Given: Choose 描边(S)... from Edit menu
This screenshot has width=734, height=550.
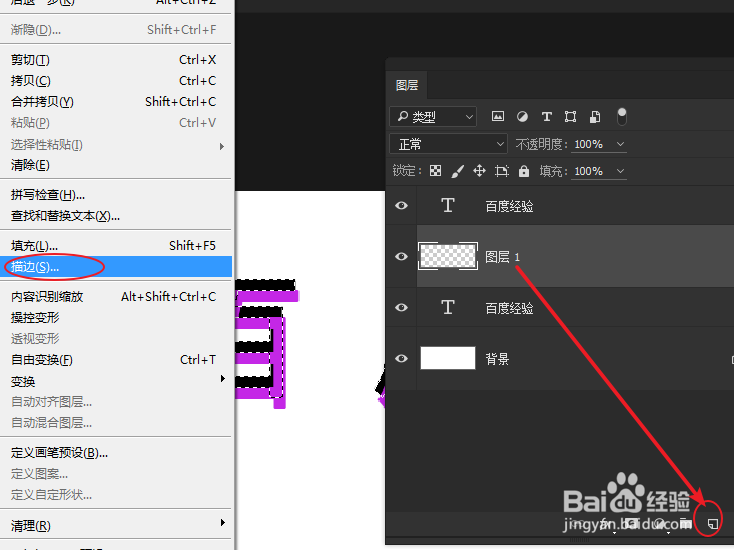Looking at the screenshot, I should pos(116,267).
